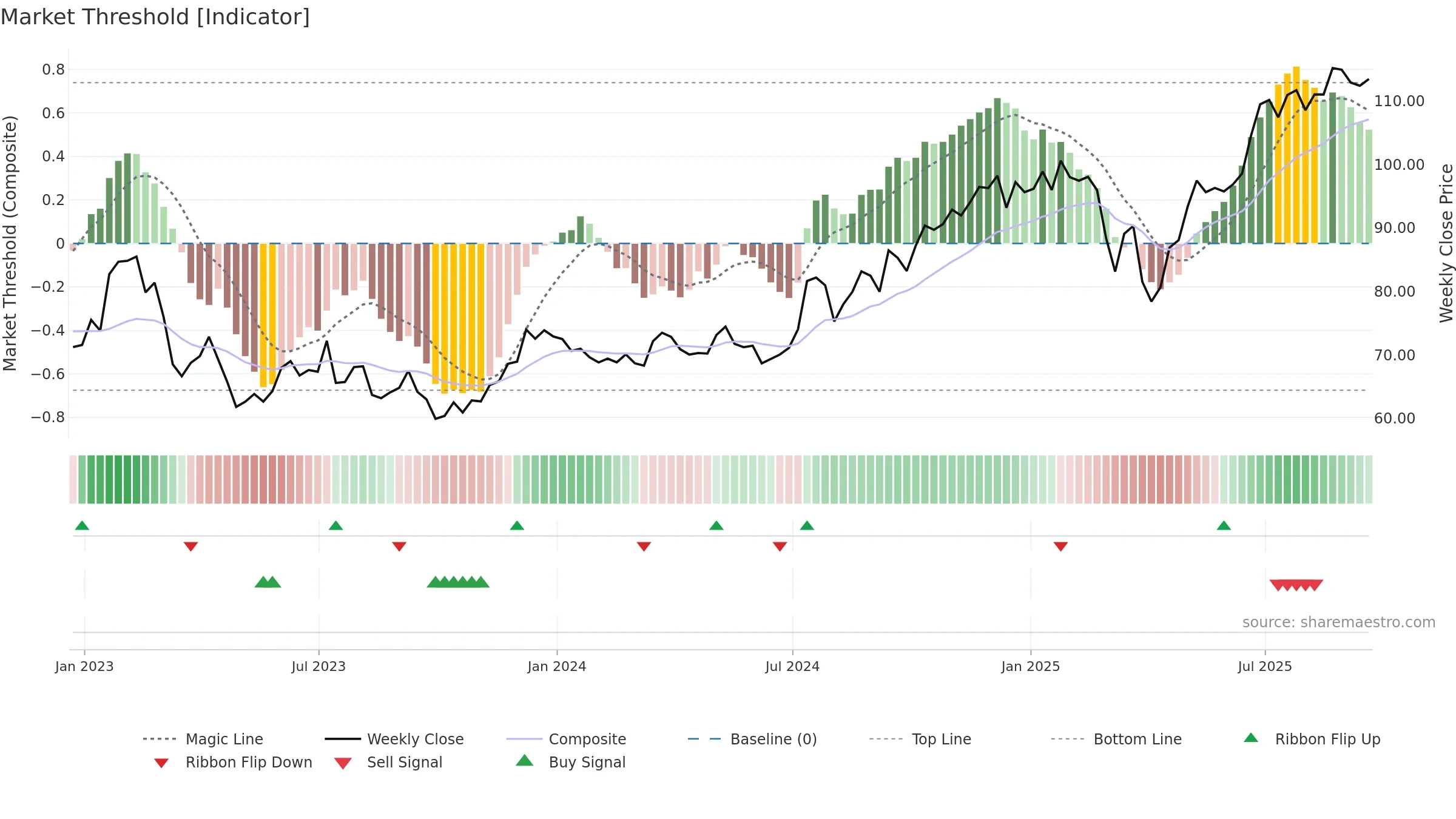
Task: Click the 0.2 left axis tick label
Action: pyautogui.click(x=53, y=200)
